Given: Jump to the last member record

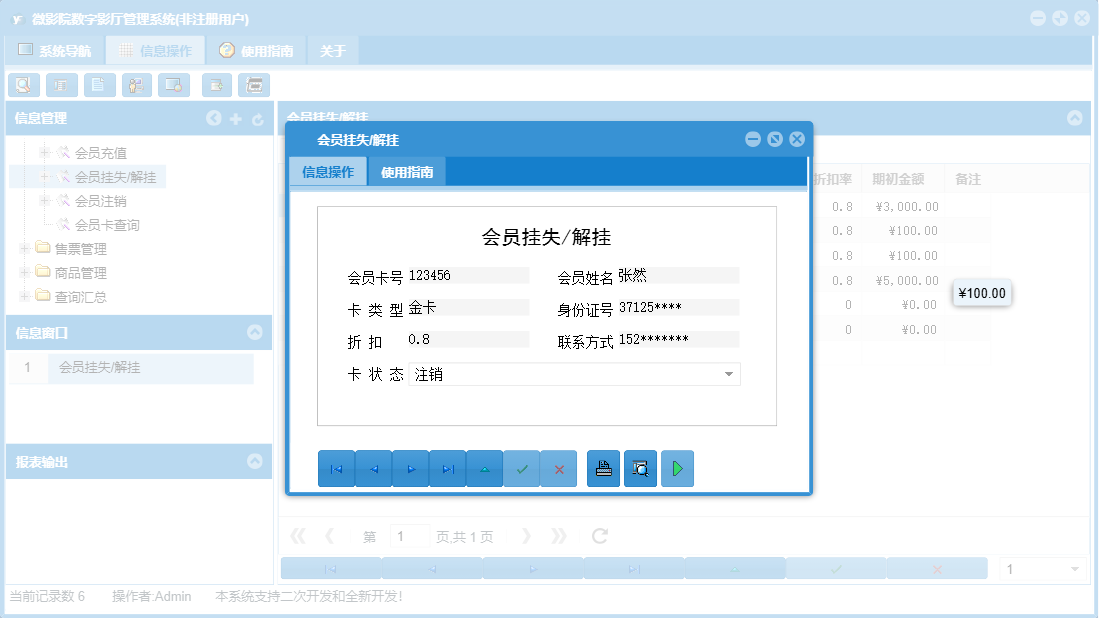Looking at the screenshot, I should pos(448,468).
